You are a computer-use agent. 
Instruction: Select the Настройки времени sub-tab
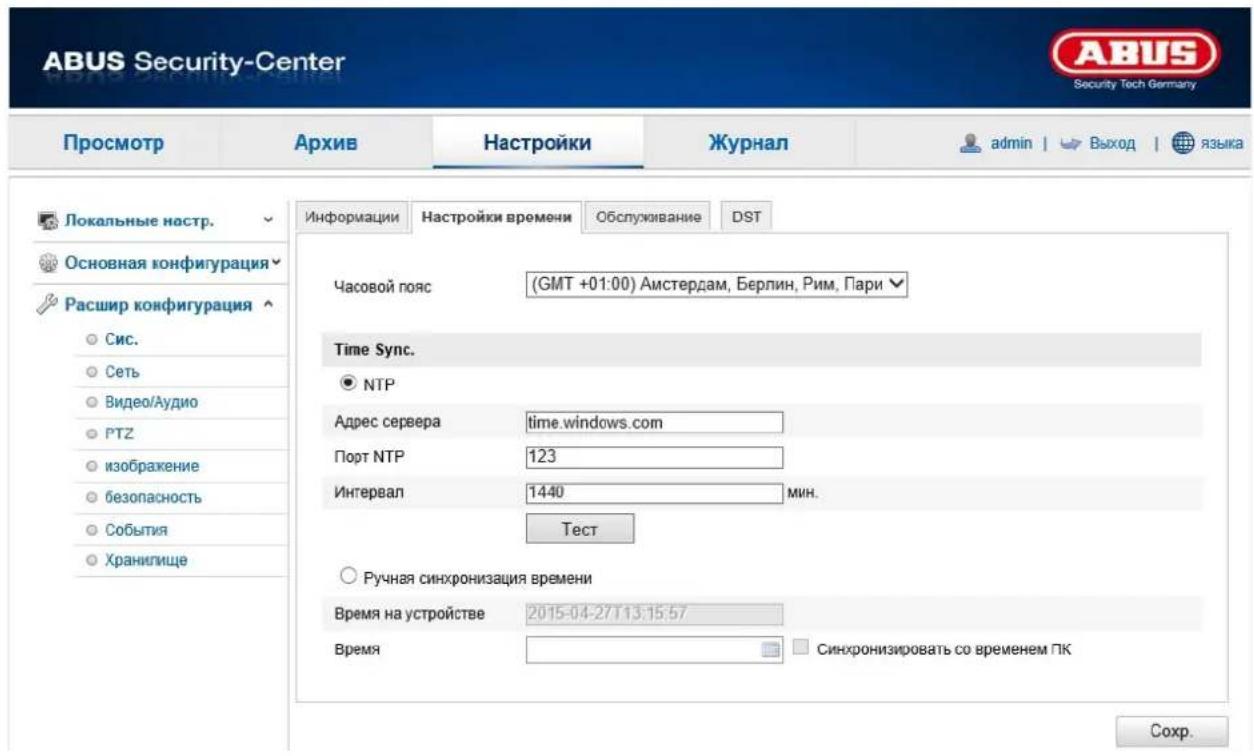(x=498, y=218)
